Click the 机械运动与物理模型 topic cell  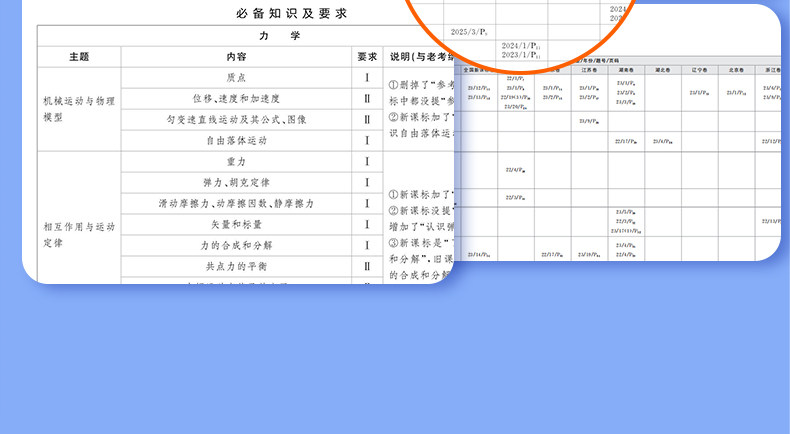[79, 109]
